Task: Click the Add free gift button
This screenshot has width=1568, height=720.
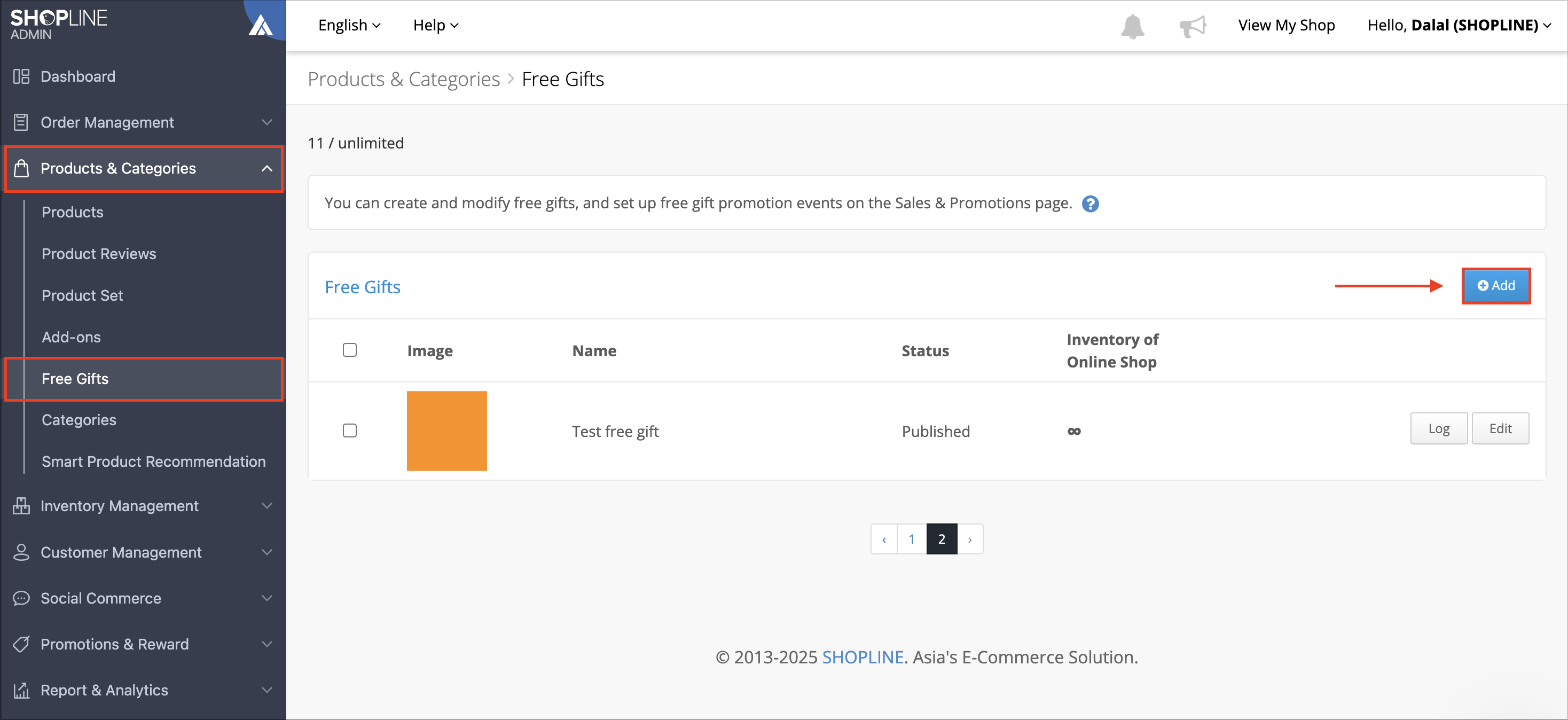Action: tap(1495, 286)
